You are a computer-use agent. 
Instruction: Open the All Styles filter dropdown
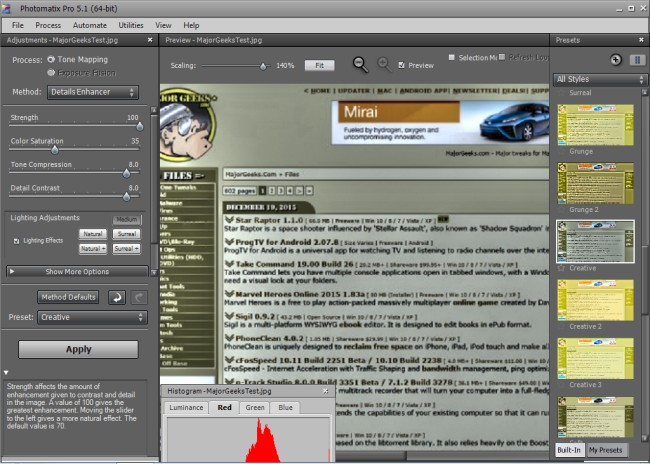600,79
